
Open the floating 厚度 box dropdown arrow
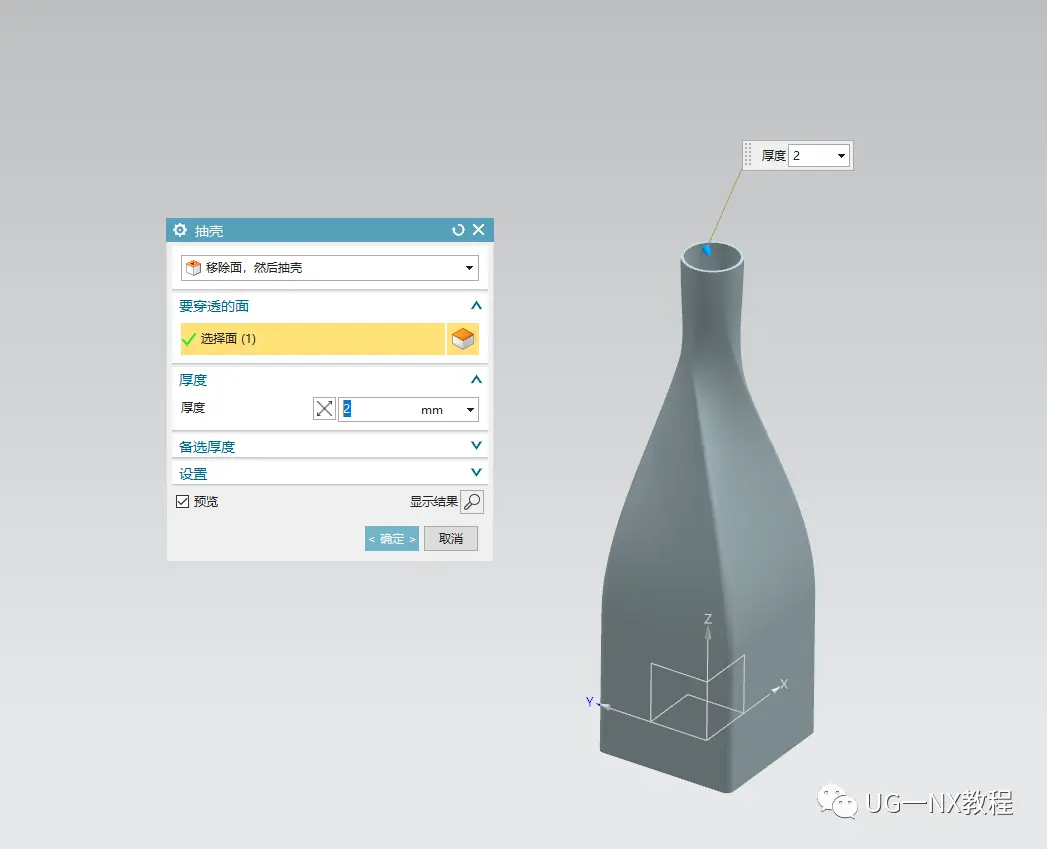click(841, 156)
